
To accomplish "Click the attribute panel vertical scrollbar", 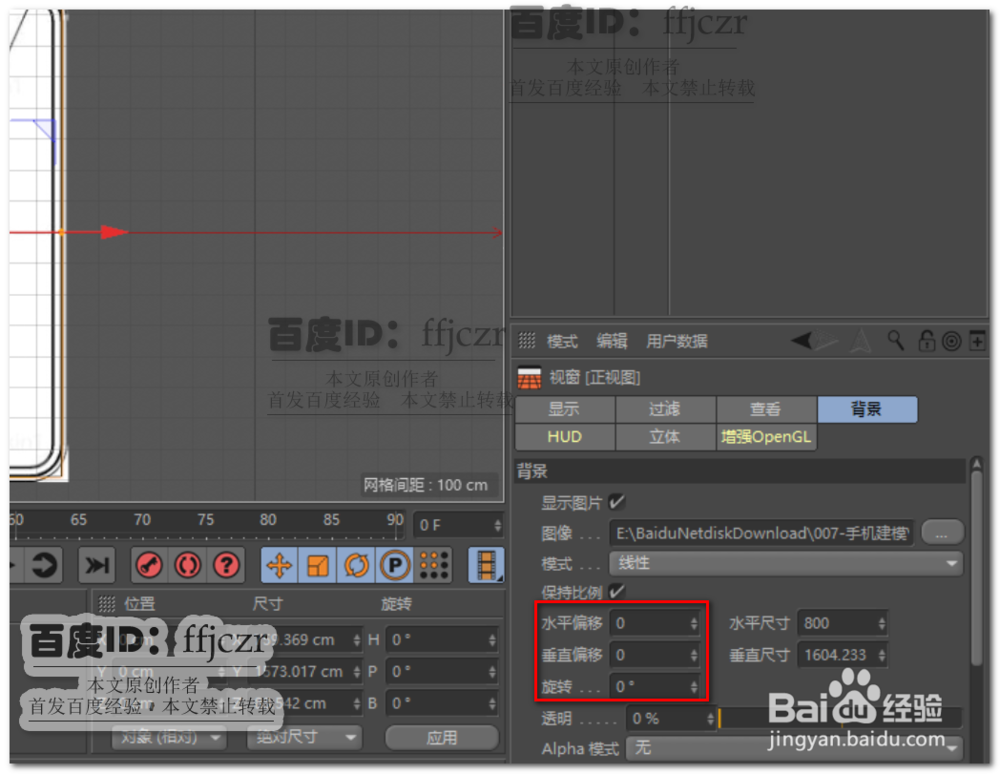I will point(976,567).
